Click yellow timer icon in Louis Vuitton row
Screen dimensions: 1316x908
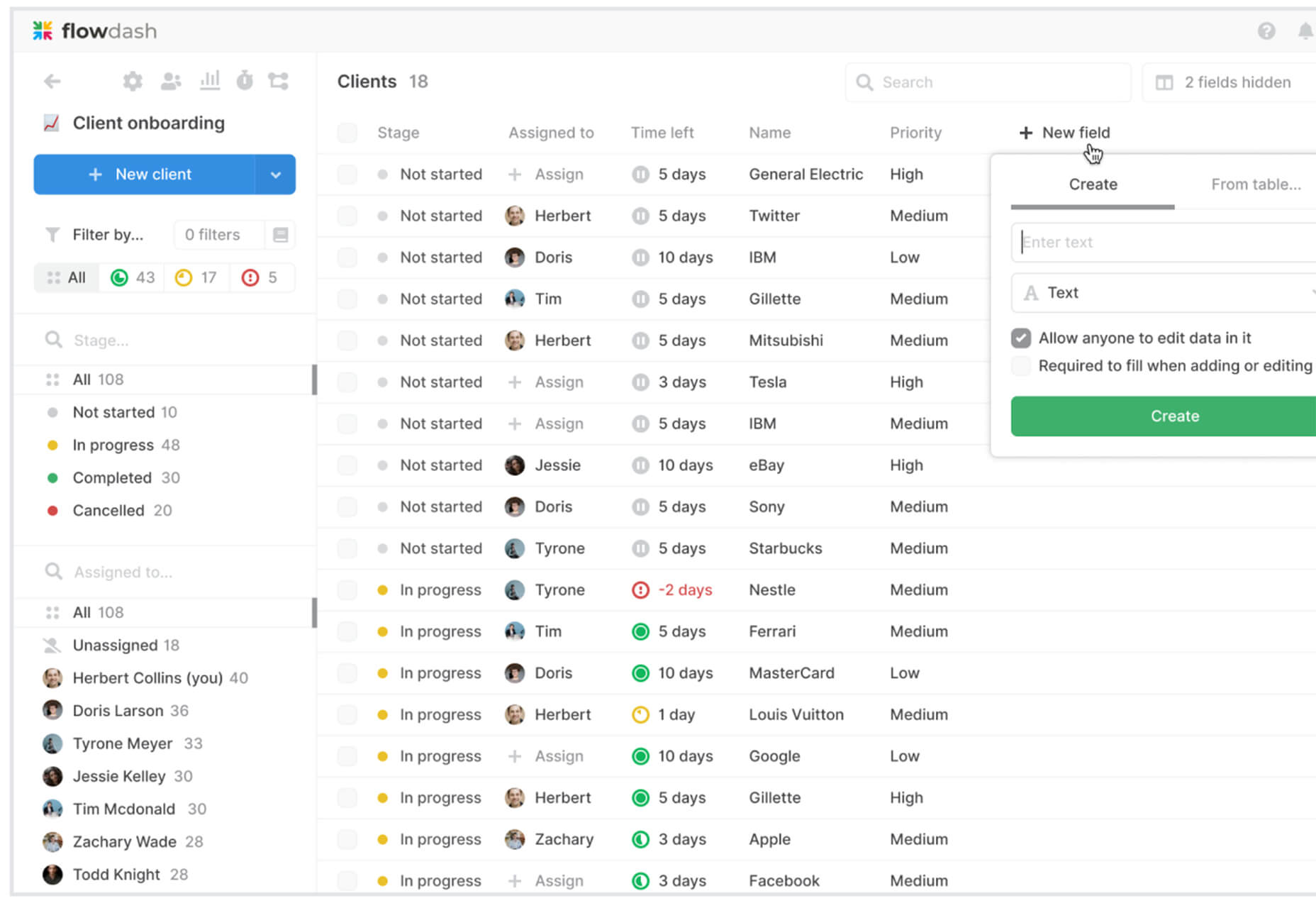pos(640,715)
